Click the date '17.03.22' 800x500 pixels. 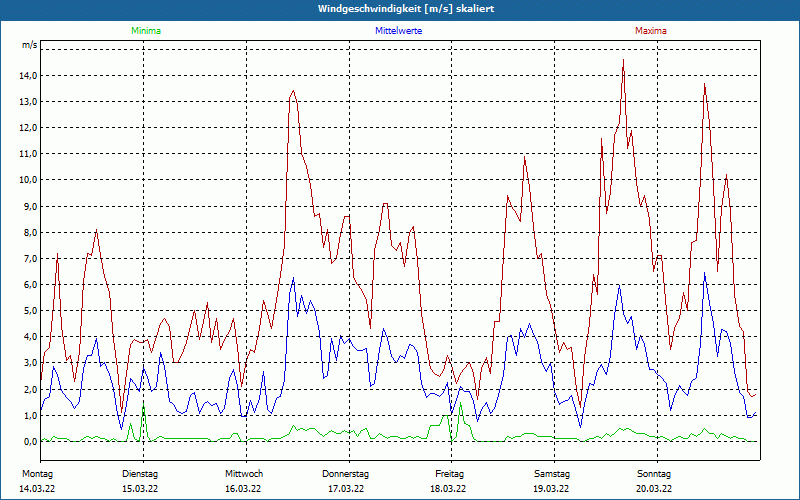(346, 488)
